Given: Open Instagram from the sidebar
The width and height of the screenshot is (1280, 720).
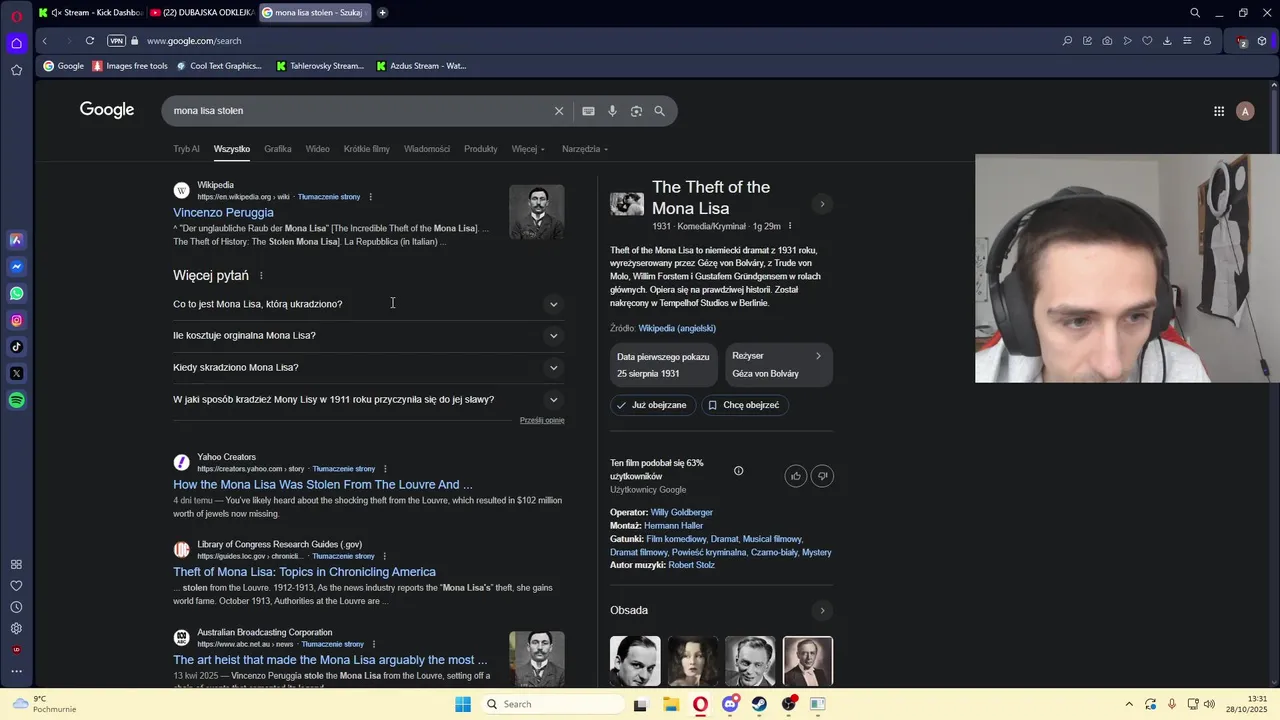Looking at the screenshot, I should tap(16, 321).
